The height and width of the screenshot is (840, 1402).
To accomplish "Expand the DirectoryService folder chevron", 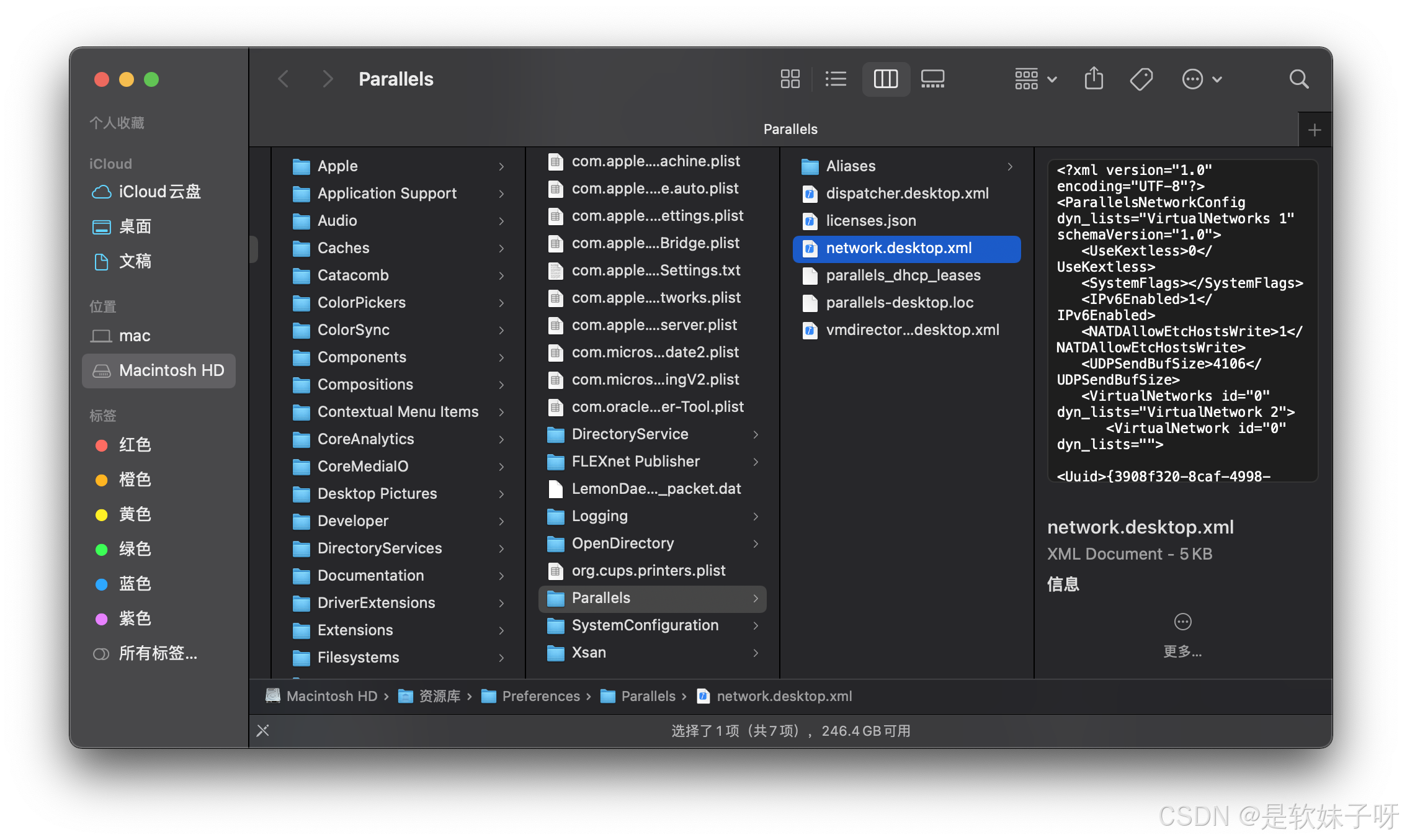I will pyautogui.click(x=756, y=434).
